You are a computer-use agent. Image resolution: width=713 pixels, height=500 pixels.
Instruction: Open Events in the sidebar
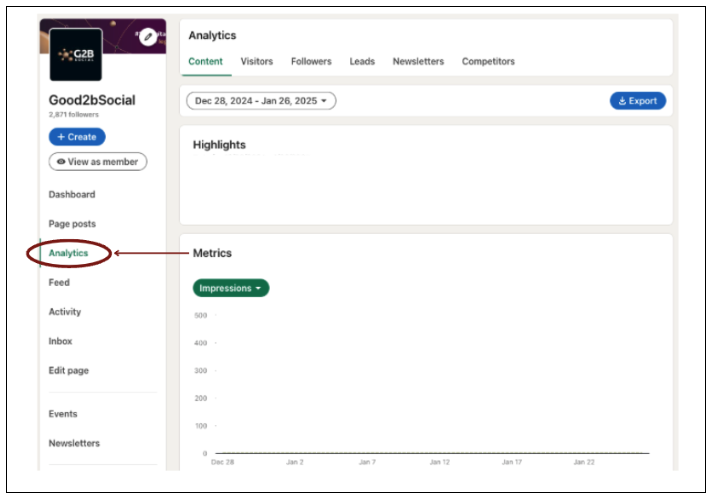click(63, 414)
